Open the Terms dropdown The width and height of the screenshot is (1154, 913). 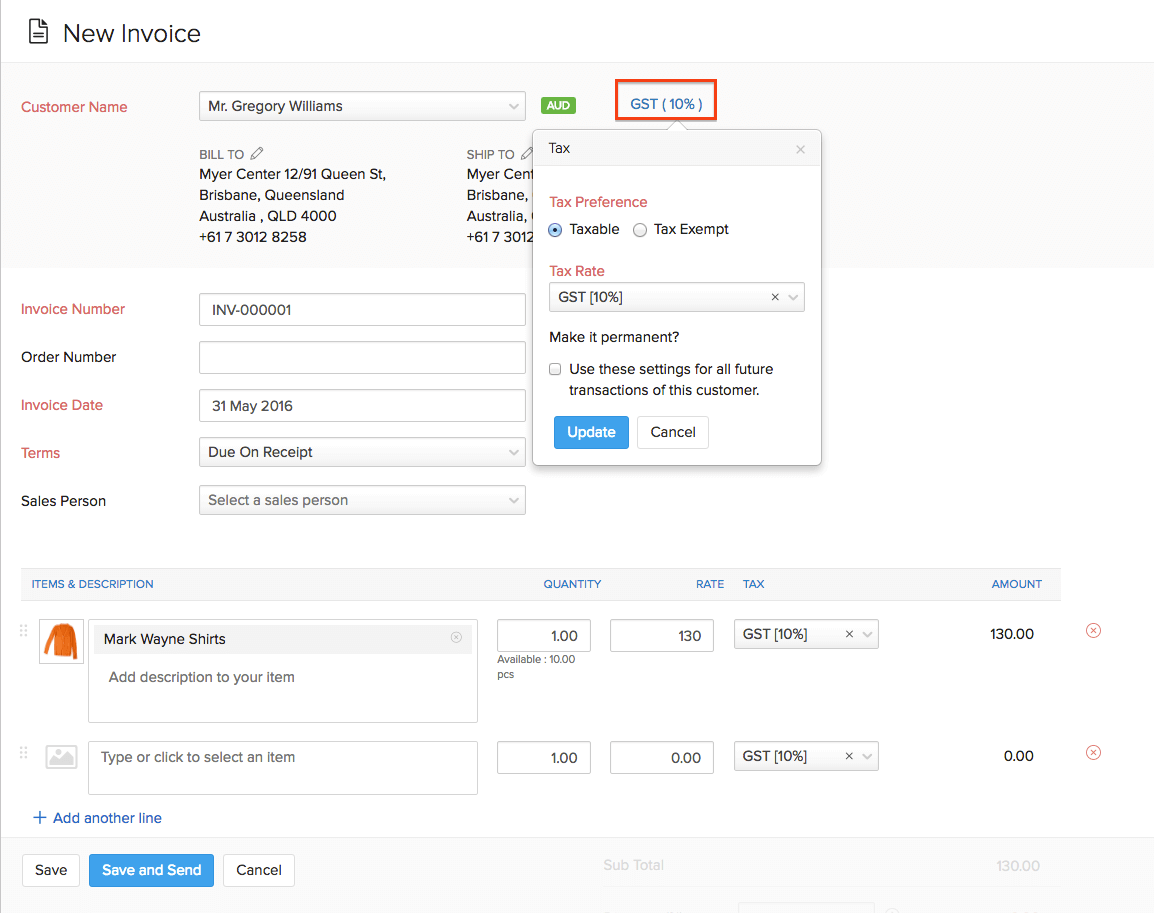362,452
